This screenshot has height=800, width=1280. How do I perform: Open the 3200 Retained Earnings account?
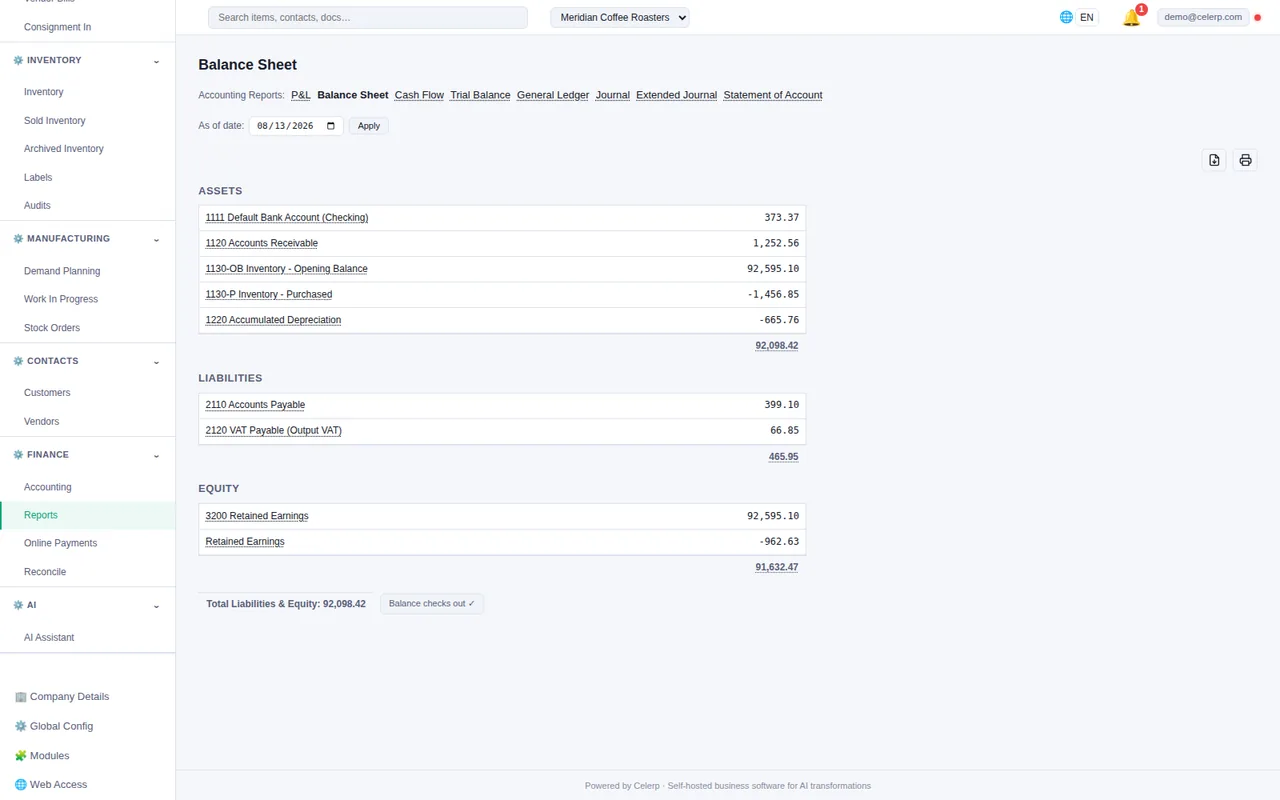tap(257, 516)
